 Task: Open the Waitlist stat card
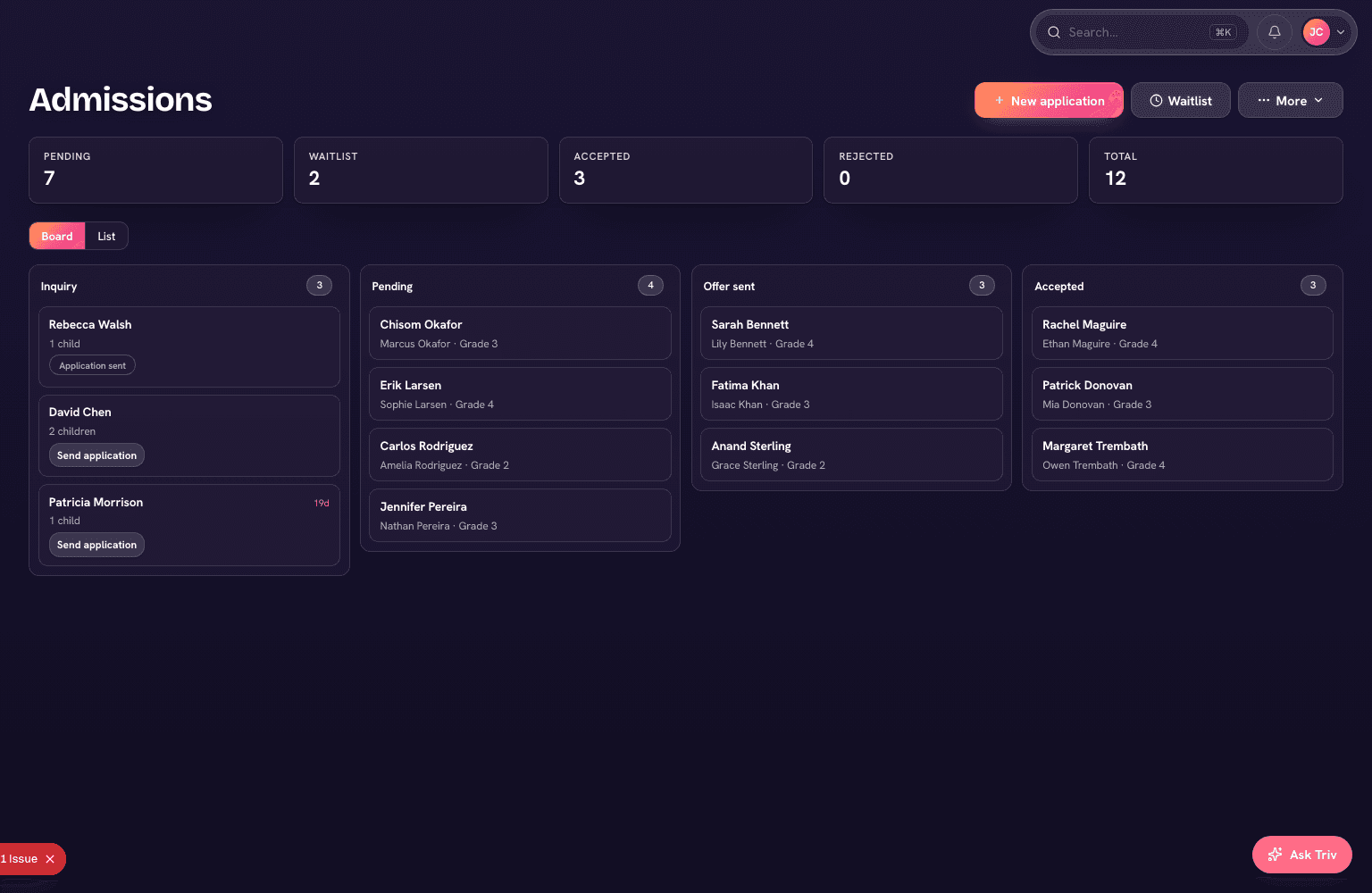421,170
